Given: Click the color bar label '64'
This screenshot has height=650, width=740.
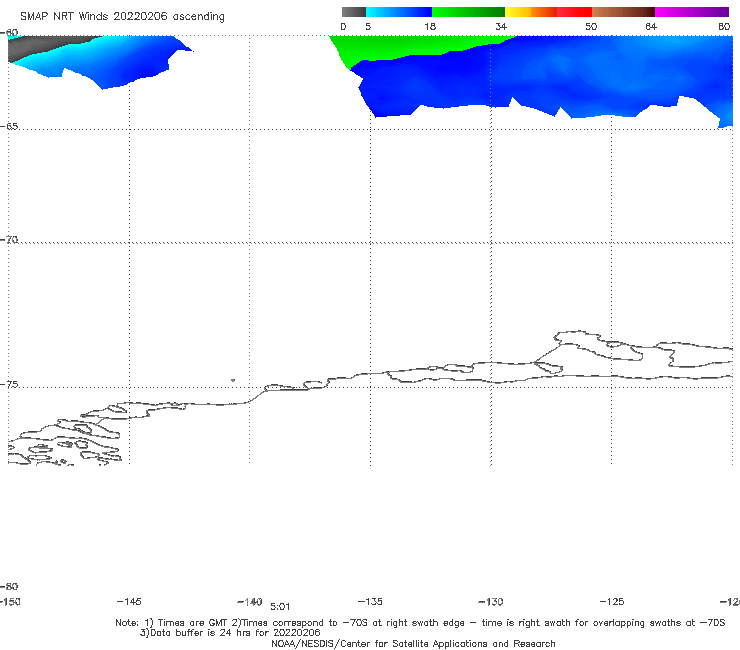Looking at the screenshot, I should 651,26.
